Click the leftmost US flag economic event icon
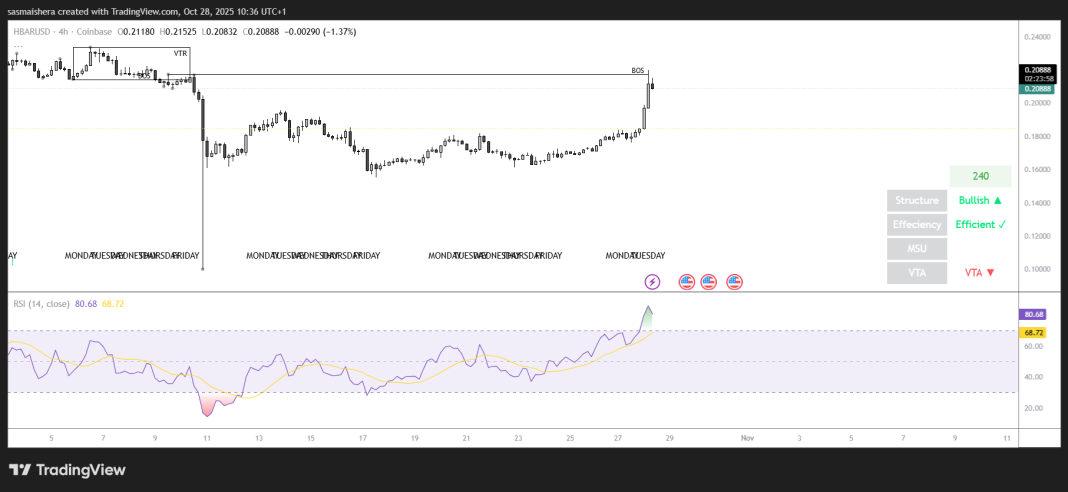Screen dimensions: 1068x492 click(687, 281)
